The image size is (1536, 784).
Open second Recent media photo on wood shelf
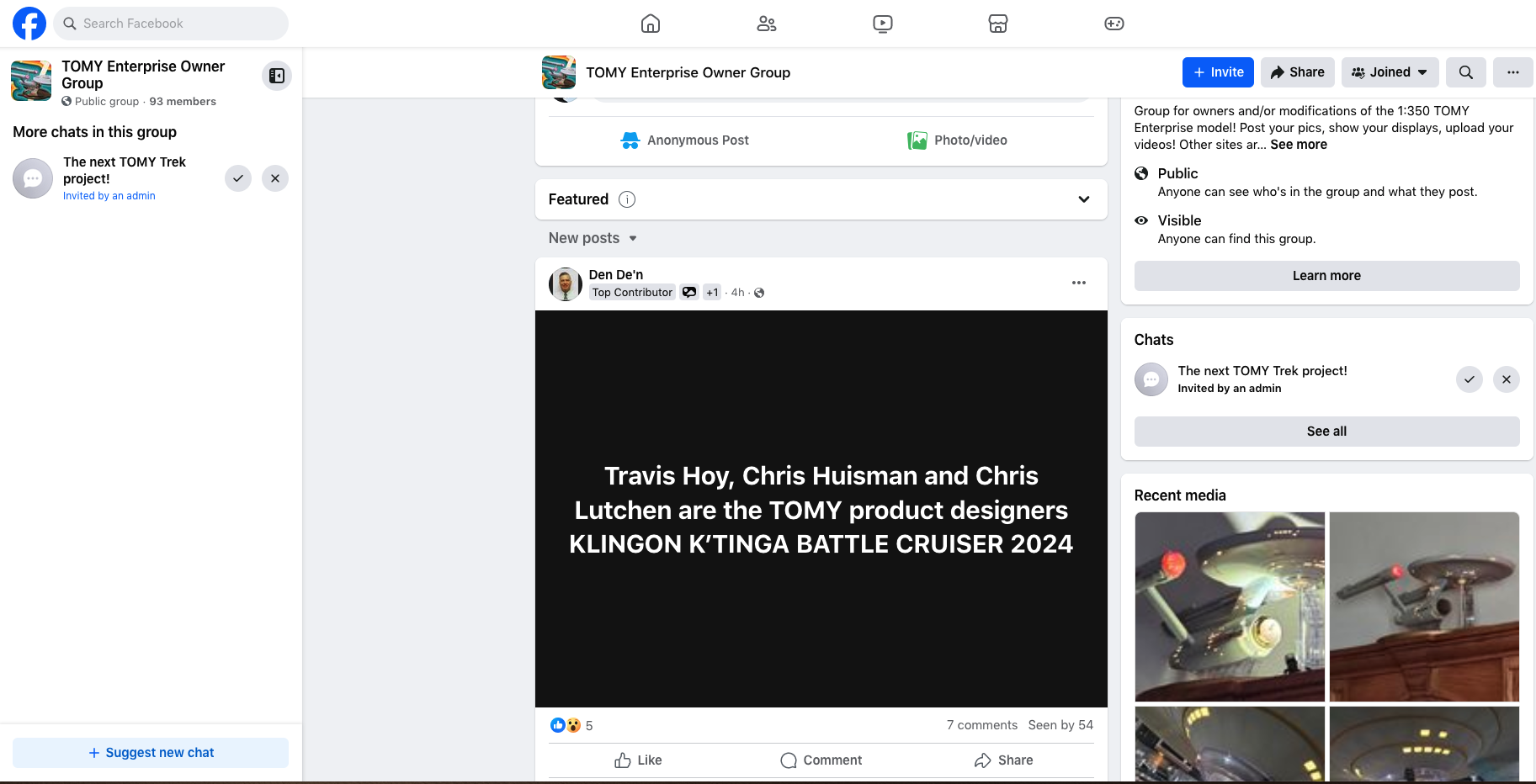click(1424, 607)
